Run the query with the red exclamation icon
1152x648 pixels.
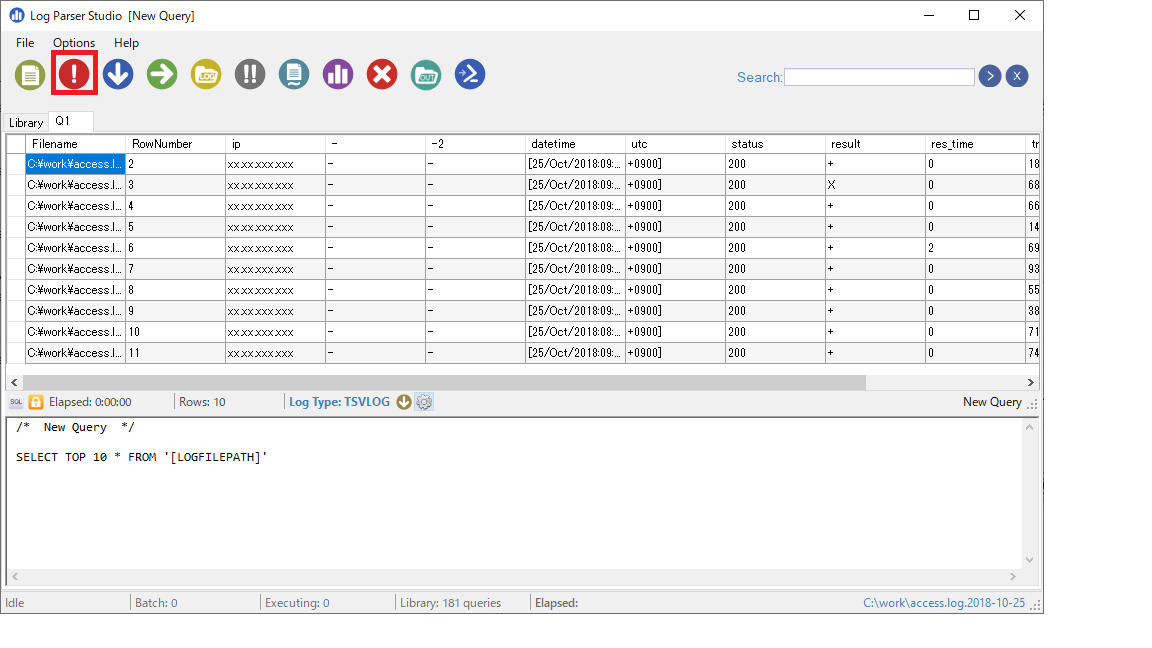click(73, 75)
